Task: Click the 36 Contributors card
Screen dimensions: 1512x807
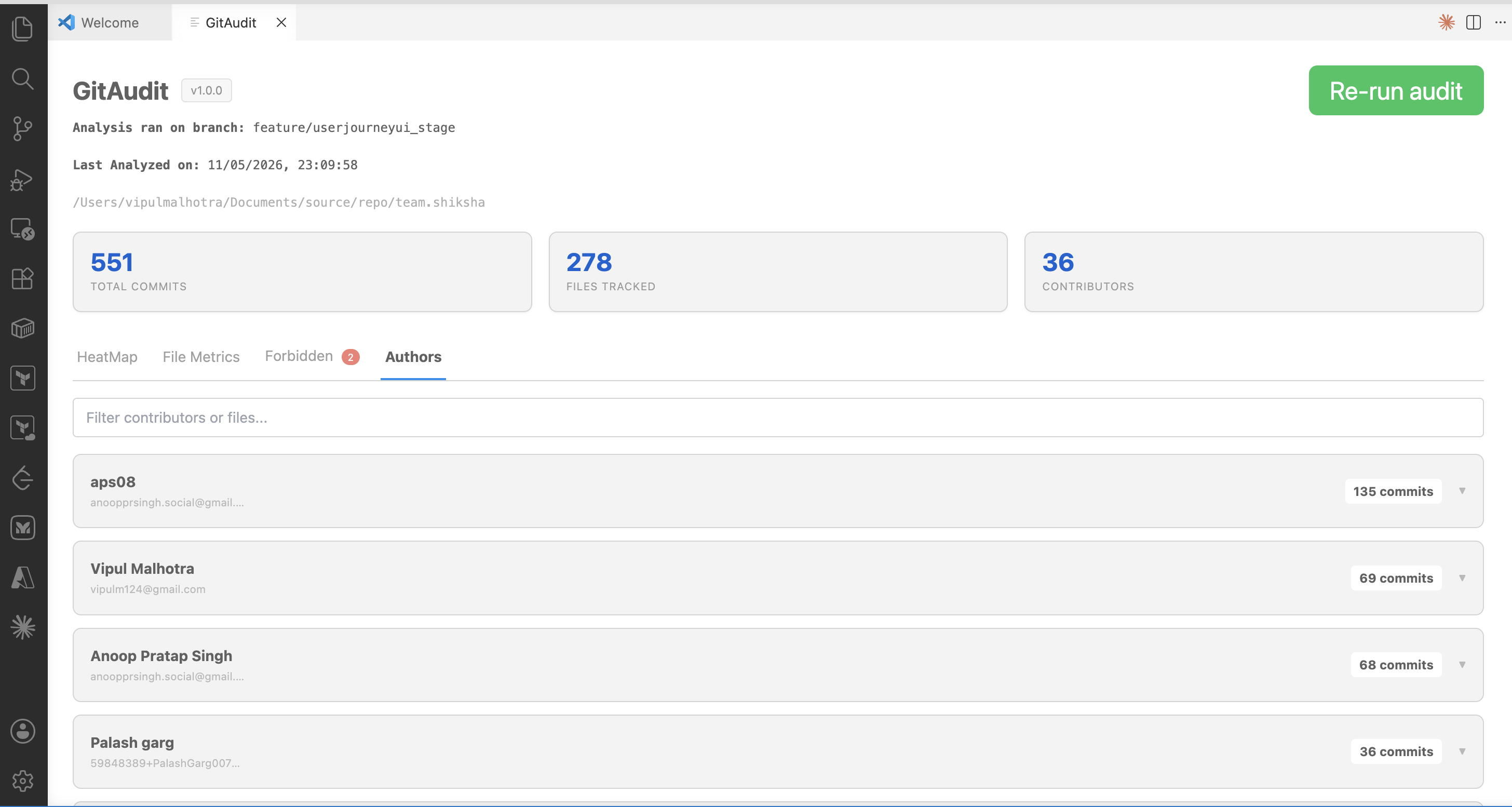Action: pyautogui.click(x=1254, y=272)
